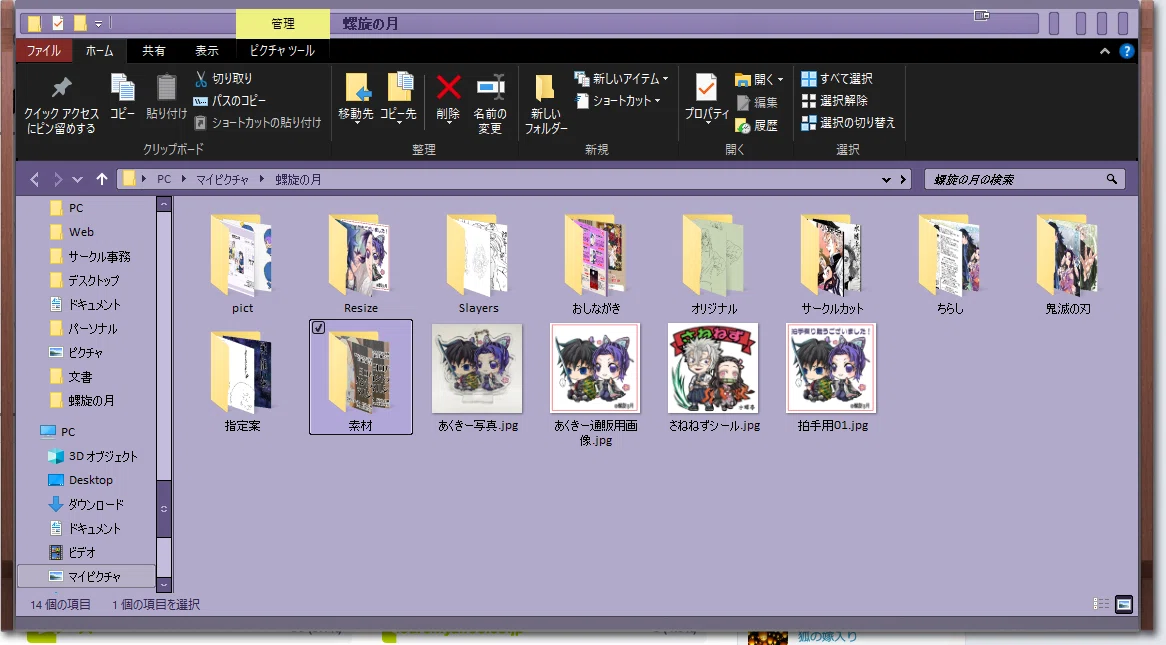Invert selection using 選択の切り替え
1166x645 pixels.
[848, 123]
